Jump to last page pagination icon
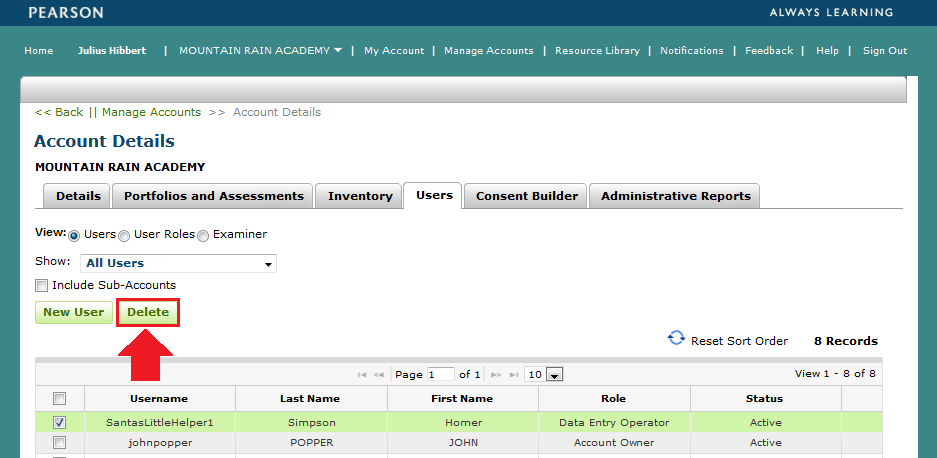The height and width of the screenshot is (458, 937). 513,375
